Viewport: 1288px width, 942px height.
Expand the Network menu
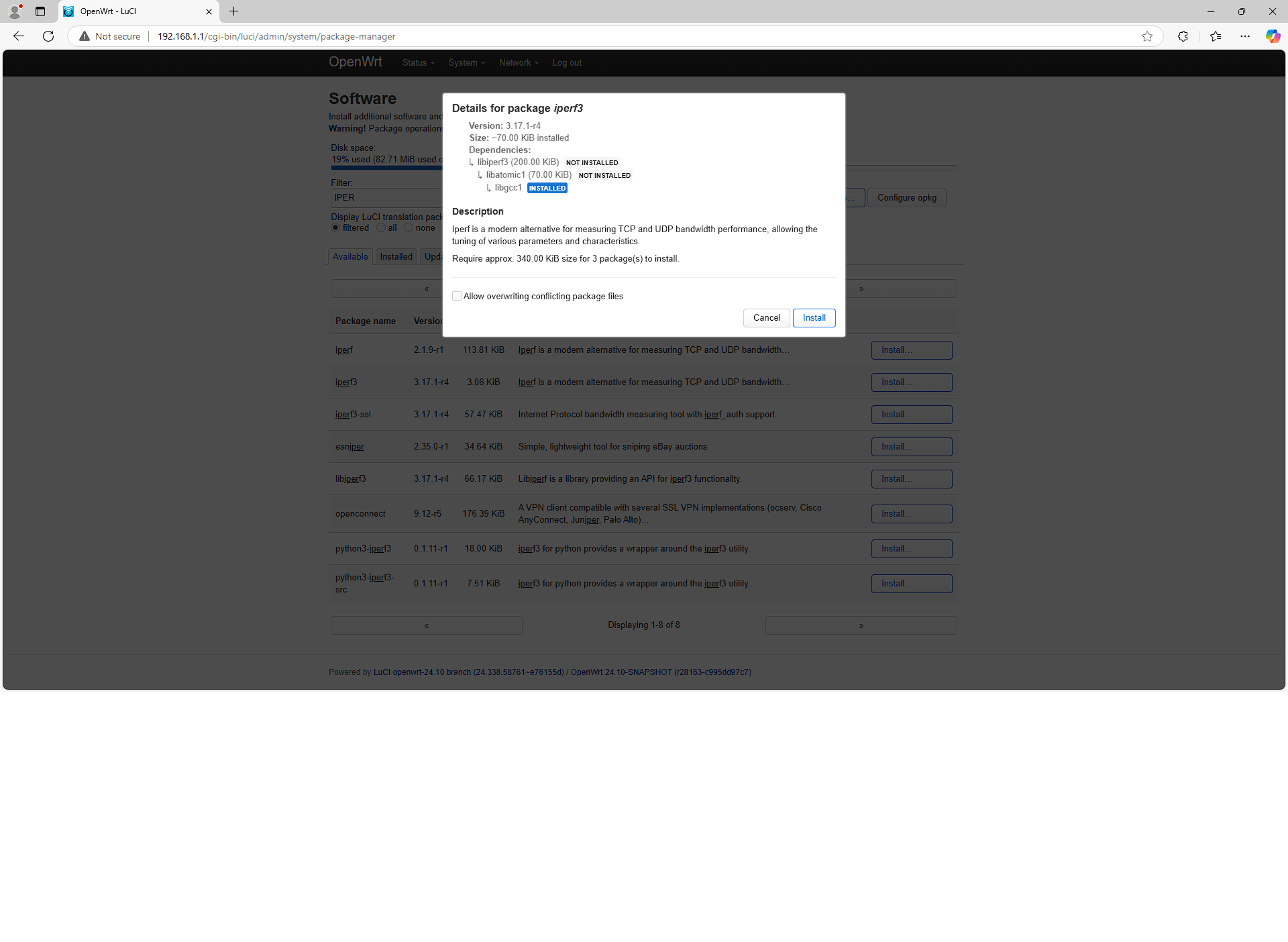(519, 62)
